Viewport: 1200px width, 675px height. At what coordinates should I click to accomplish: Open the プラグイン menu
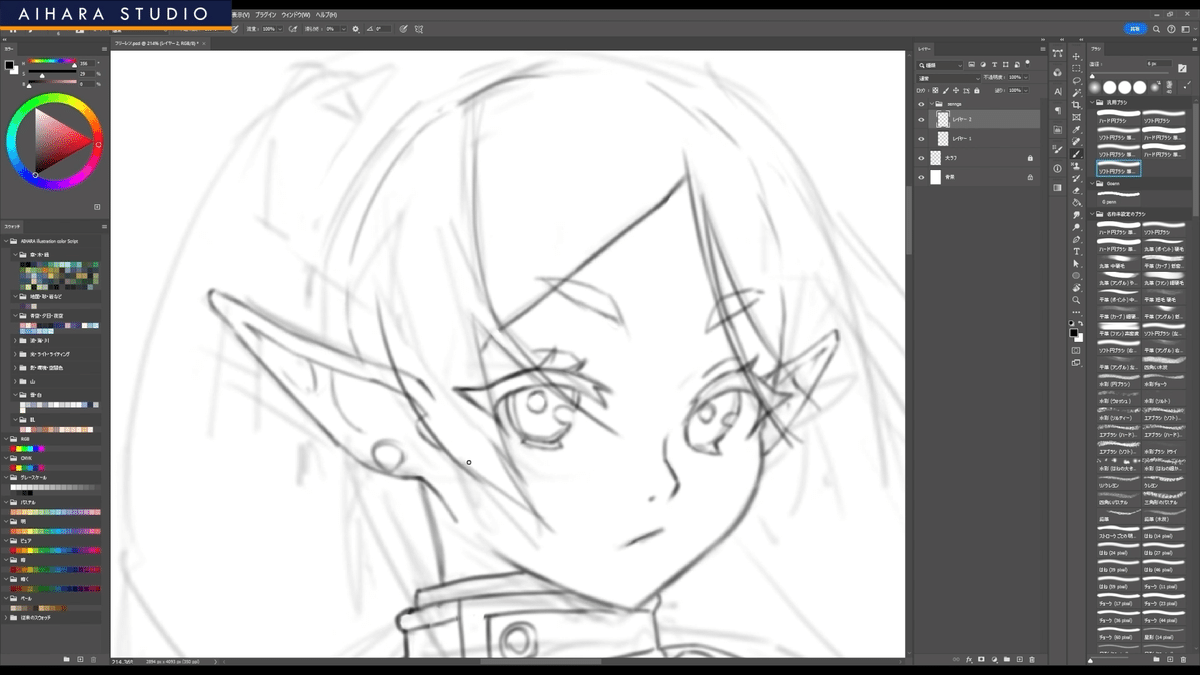tap(266, 15)
